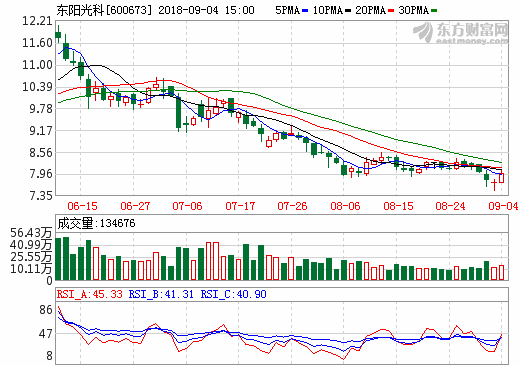Click the green 30PMA legend color marker
520x365 pixels.
click(x=434, y=11)
